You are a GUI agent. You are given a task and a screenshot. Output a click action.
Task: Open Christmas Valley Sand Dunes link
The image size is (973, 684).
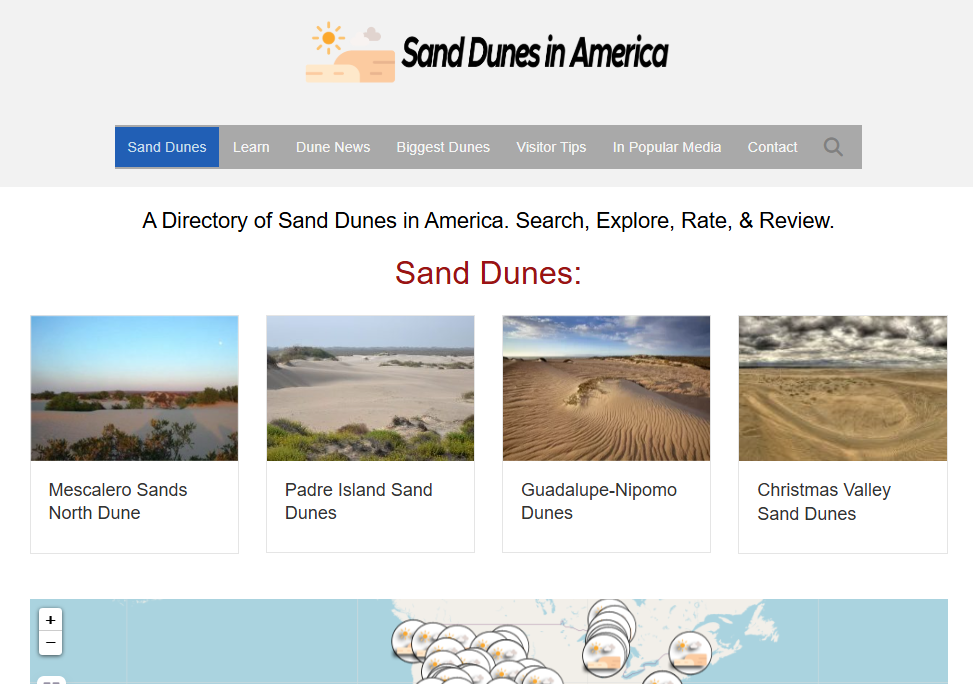coord(824,502)
